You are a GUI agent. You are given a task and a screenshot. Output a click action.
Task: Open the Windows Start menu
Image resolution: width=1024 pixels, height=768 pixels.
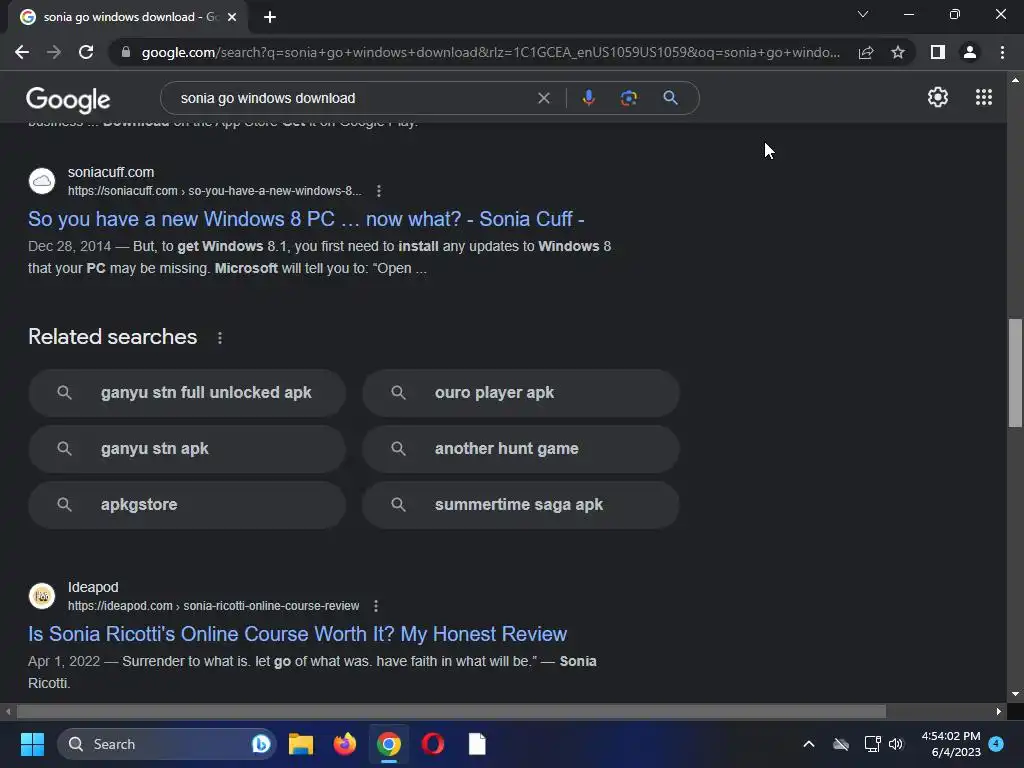coord(32,744)
